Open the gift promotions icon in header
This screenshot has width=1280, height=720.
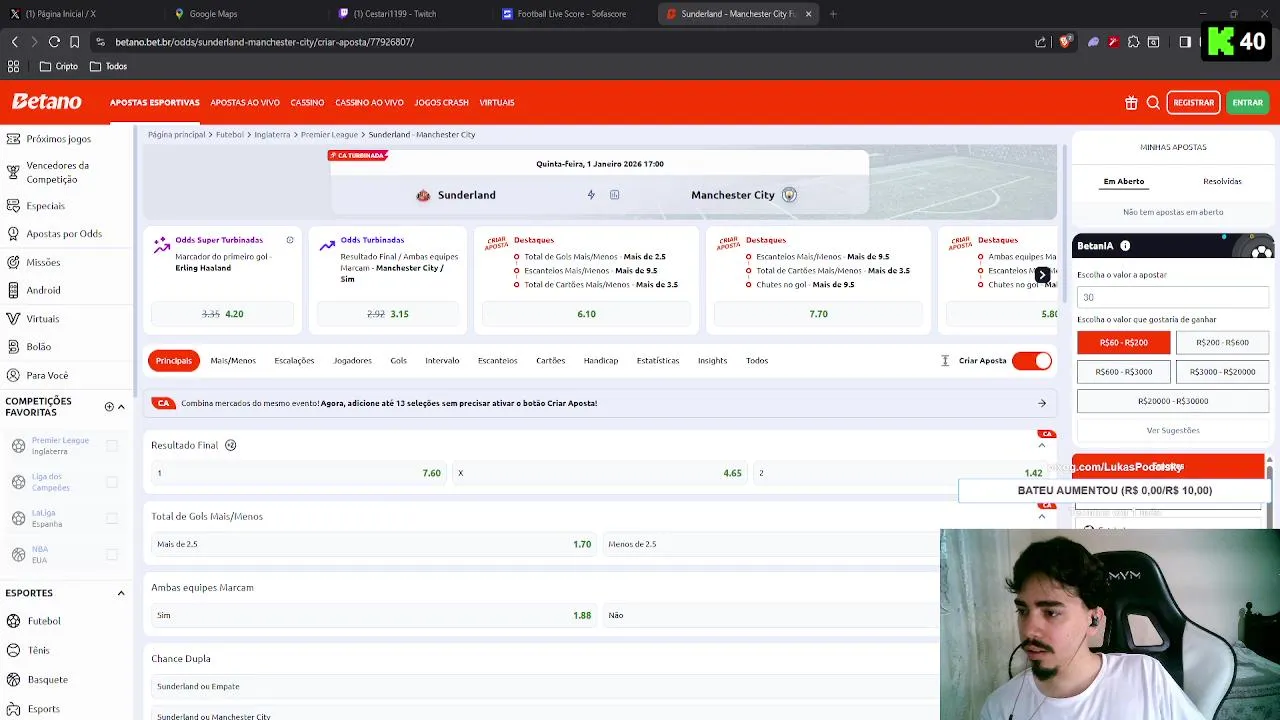(1131, 102)
